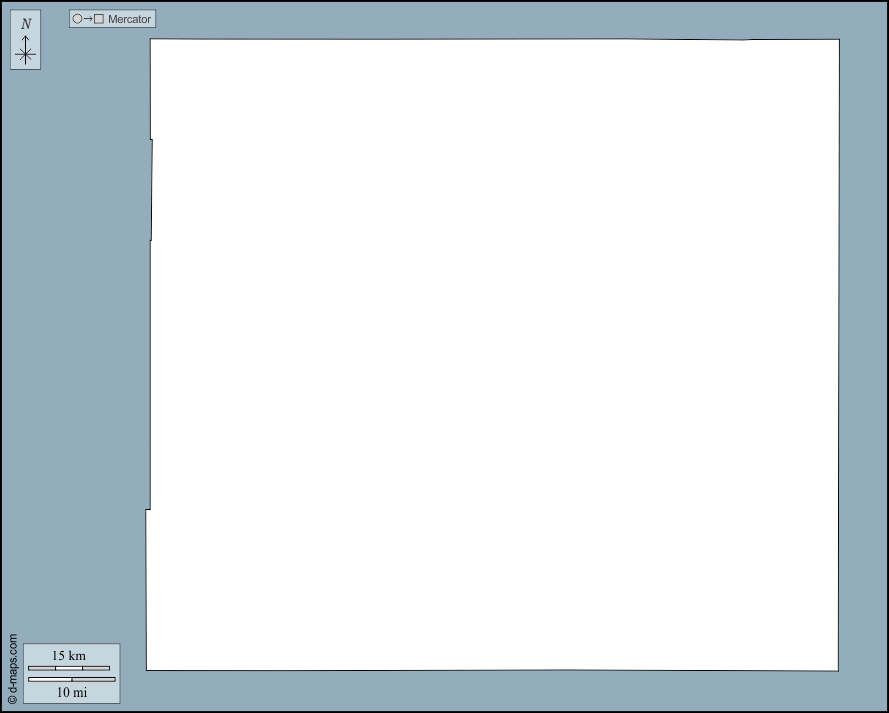Click the white middle segment of the km bar

(69, 668)
